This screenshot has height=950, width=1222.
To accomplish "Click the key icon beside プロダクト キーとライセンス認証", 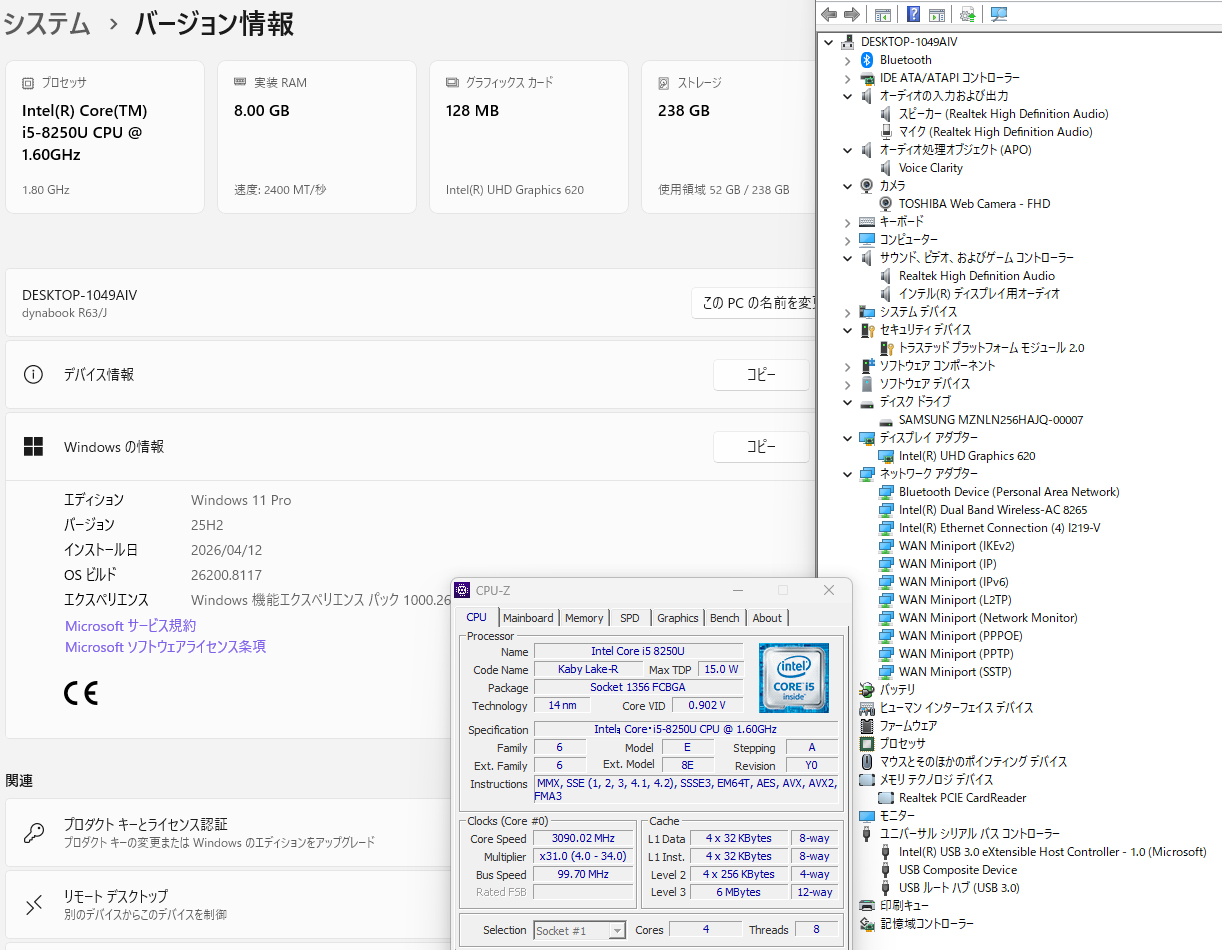I will (34, 833).
